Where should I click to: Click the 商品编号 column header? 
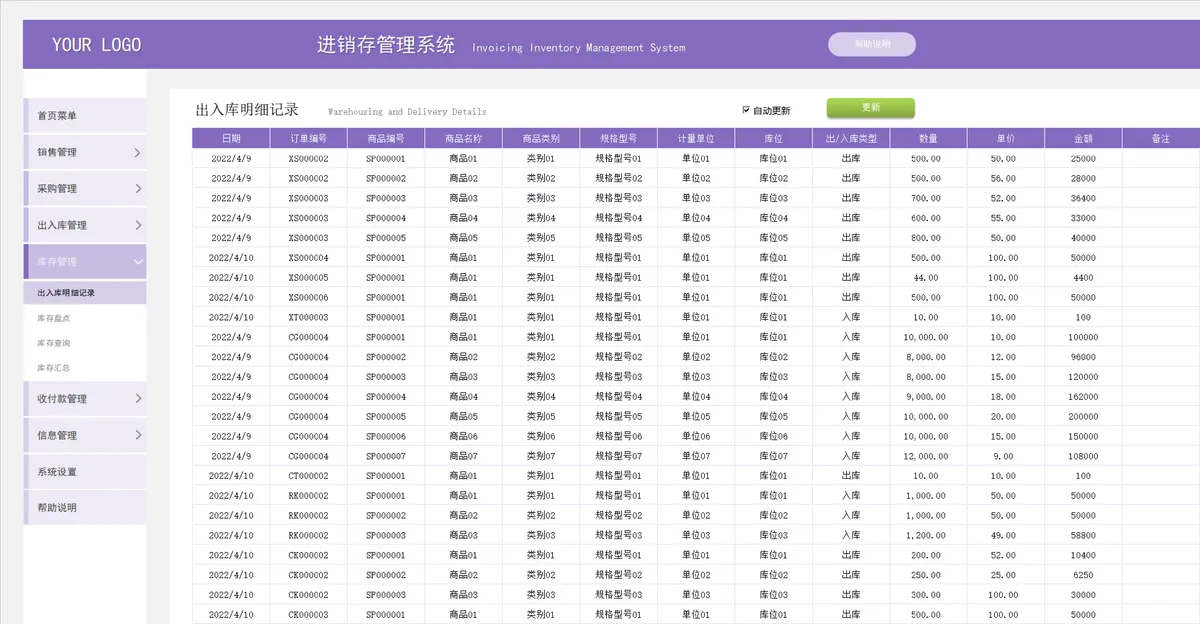(386, 138)
